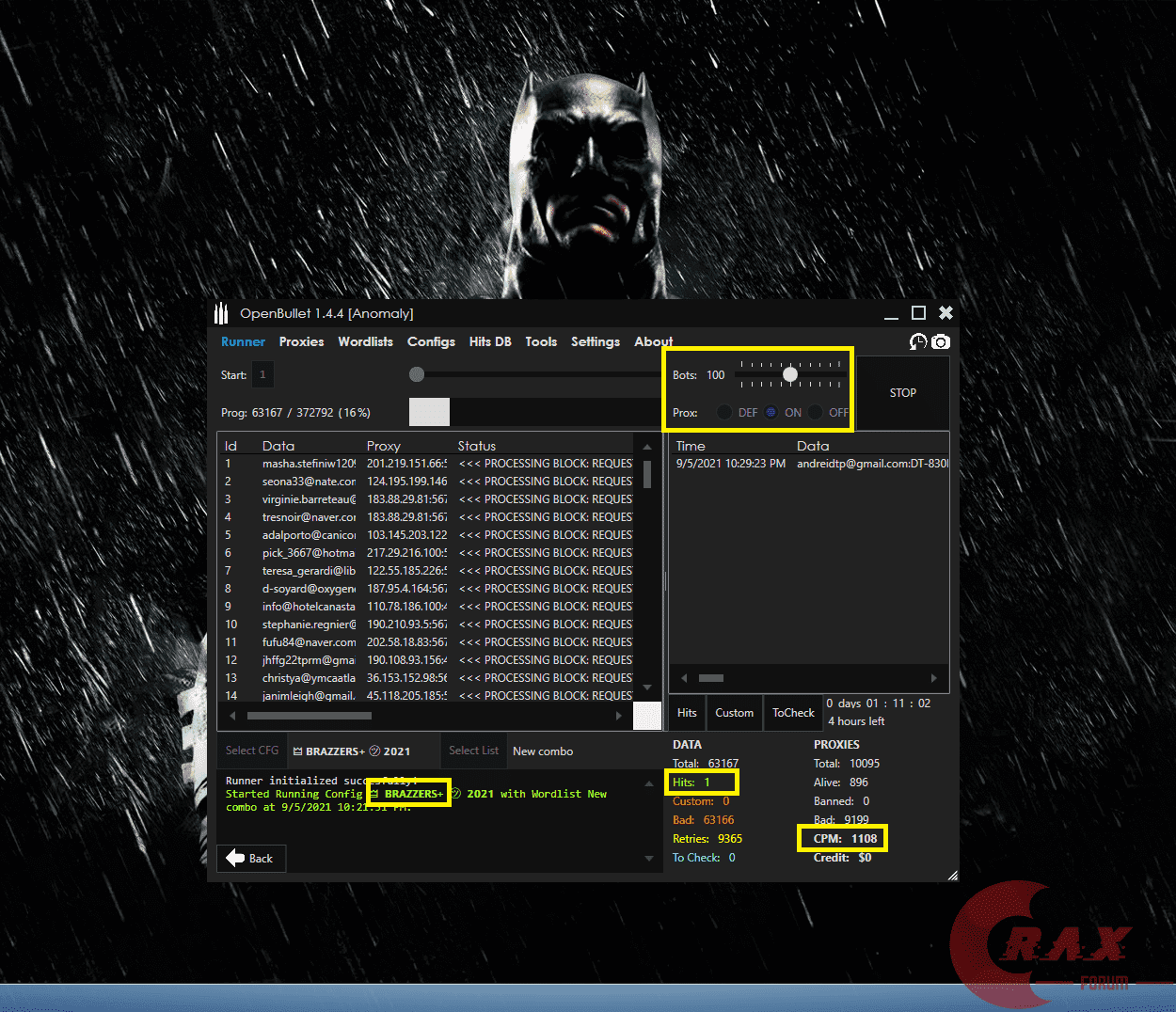Select the proxy cell 103.145.203.122 in row 5
The image size is (1176, 1012).
point(406,535)
